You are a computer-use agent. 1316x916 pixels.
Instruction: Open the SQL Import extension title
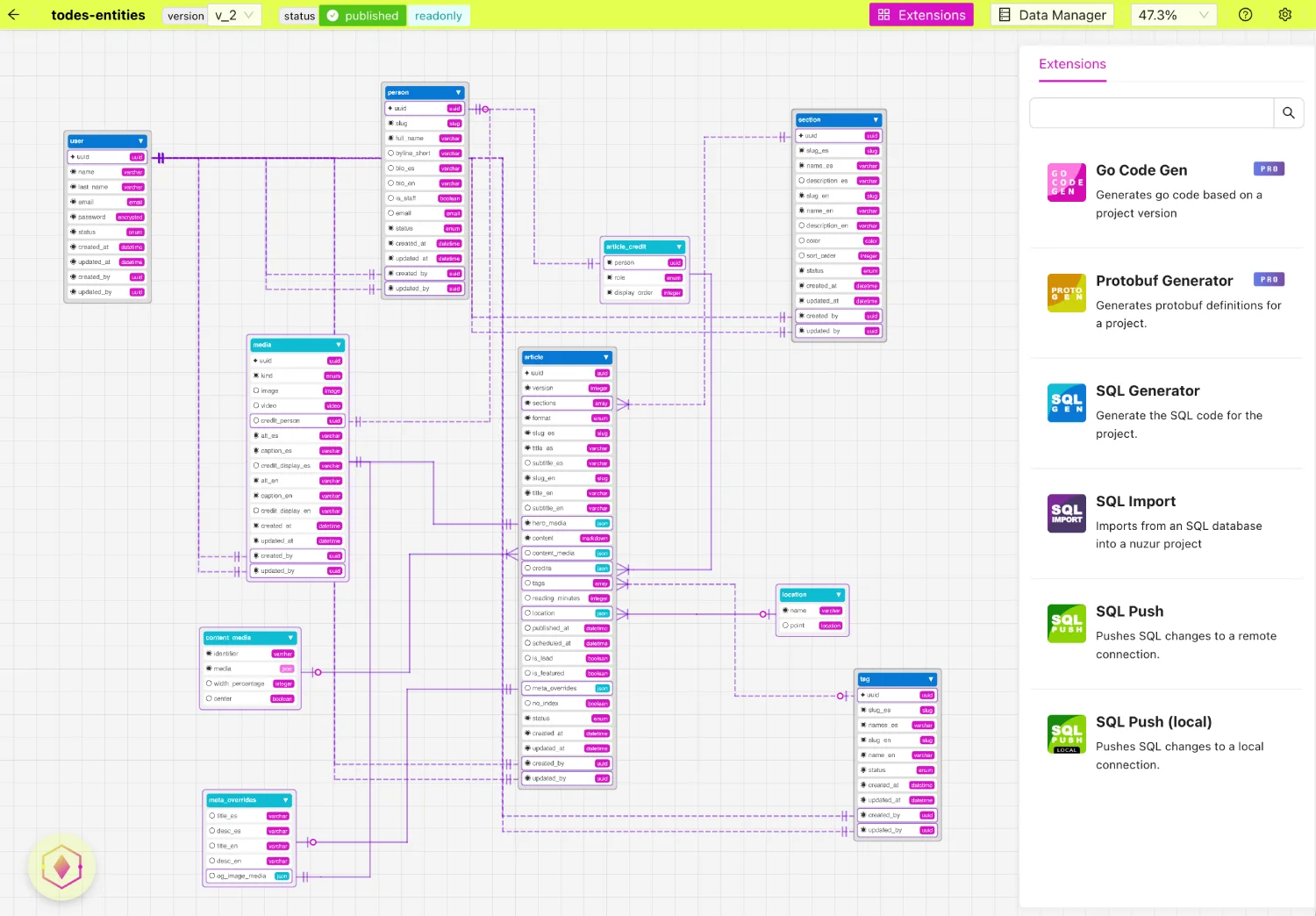point(1135,501)
